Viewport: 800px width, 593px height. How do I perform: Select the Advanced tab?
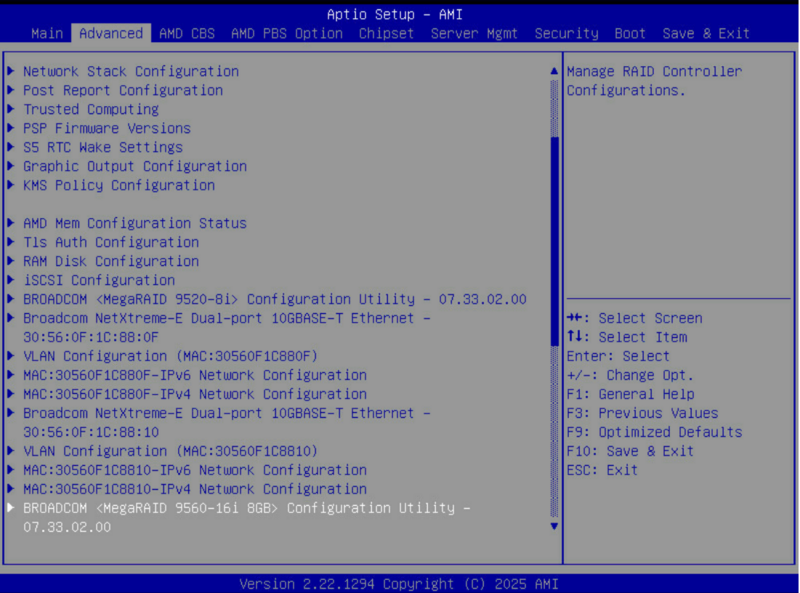coord(111,34)
